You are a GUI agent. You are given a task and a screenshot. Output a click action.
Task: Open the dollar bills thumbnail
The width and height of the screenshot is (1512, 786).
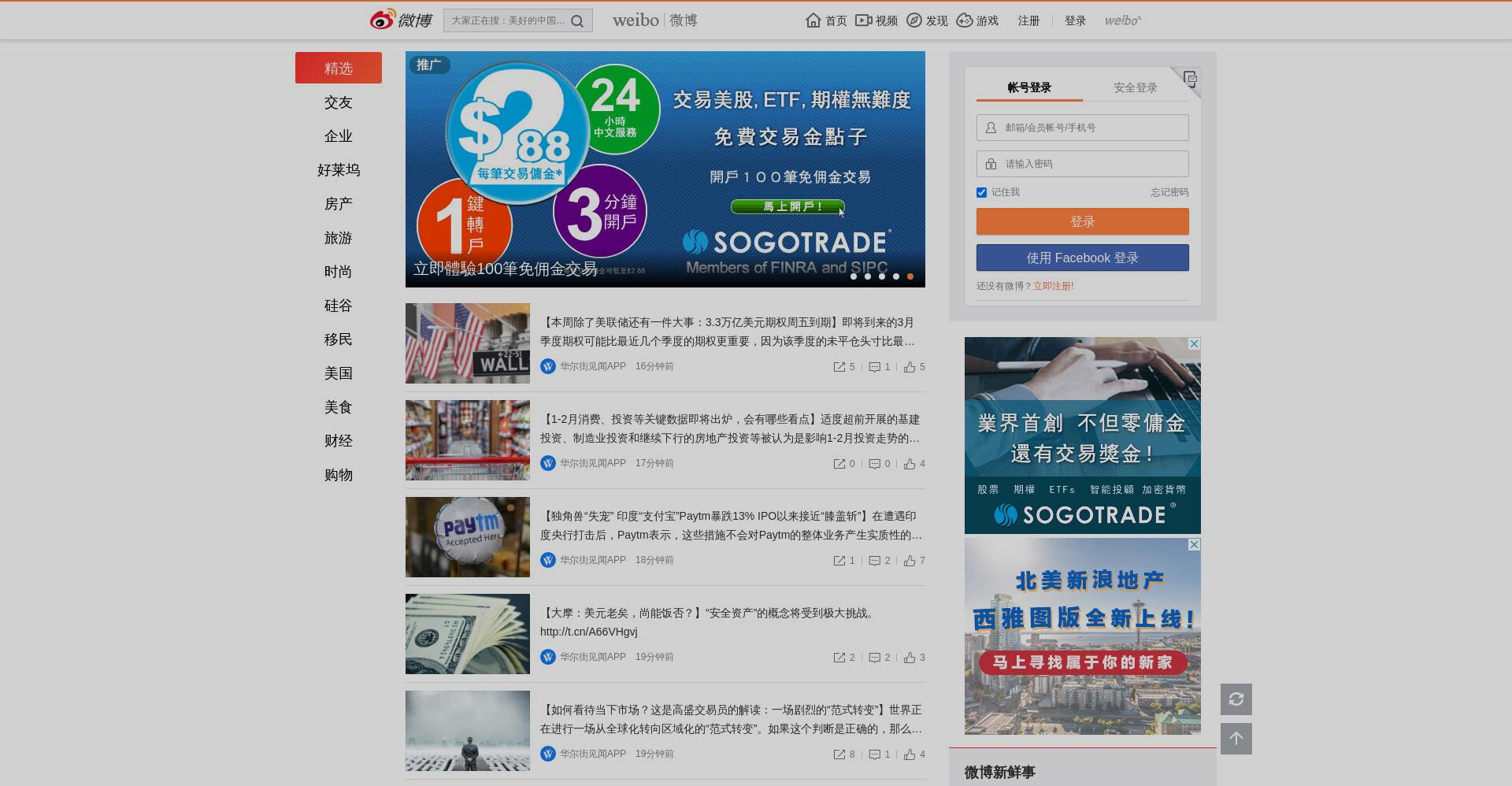coord(468,634)
